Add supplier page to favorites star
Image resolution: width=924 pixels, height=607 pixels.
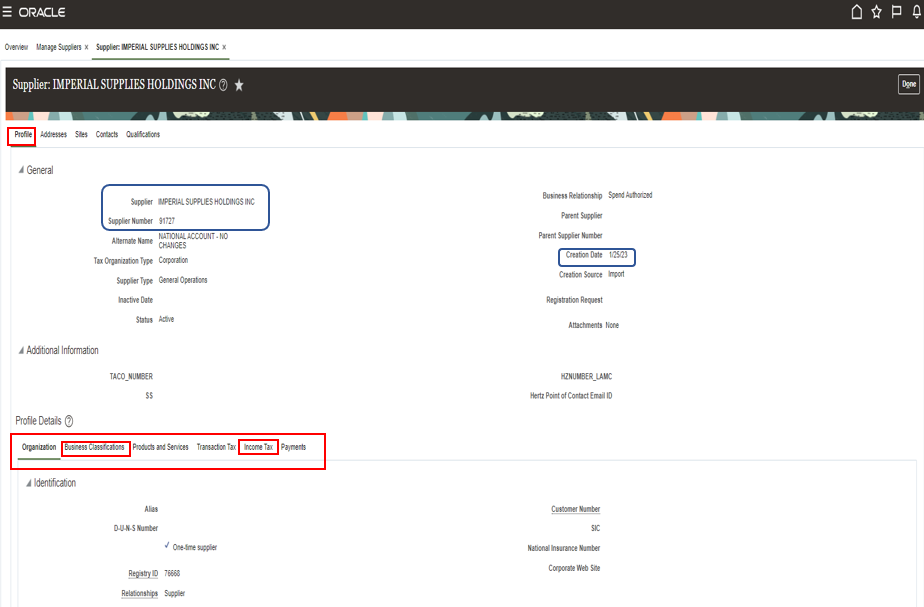click(239, 85)
